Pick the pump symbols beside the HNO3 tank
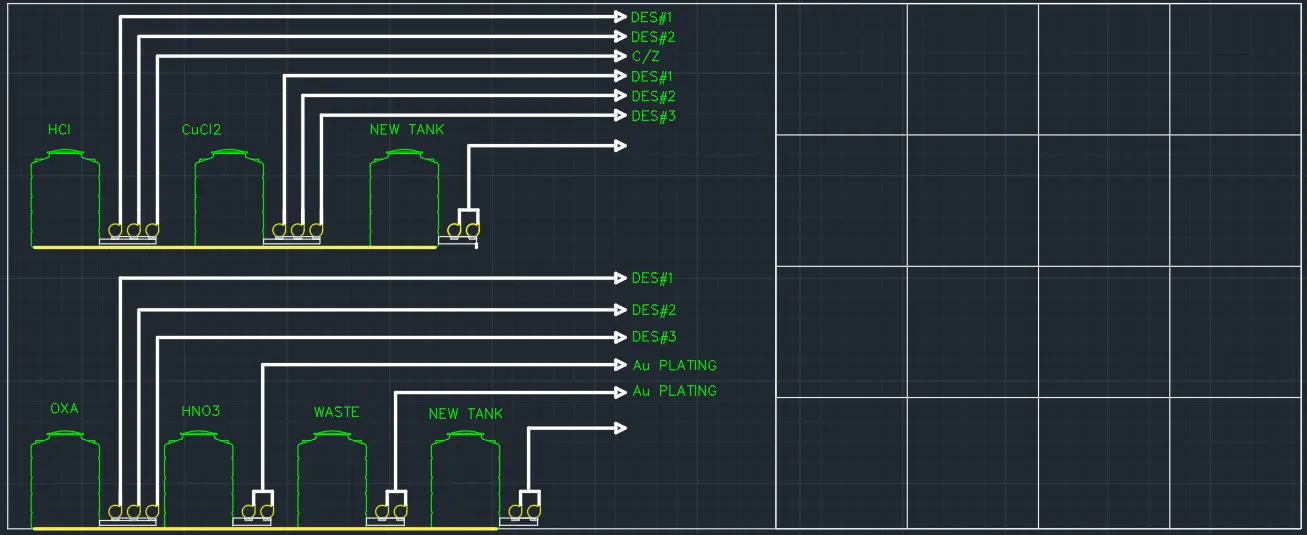1307x535 pixels. pyautogui.click(x=257, y=512)
